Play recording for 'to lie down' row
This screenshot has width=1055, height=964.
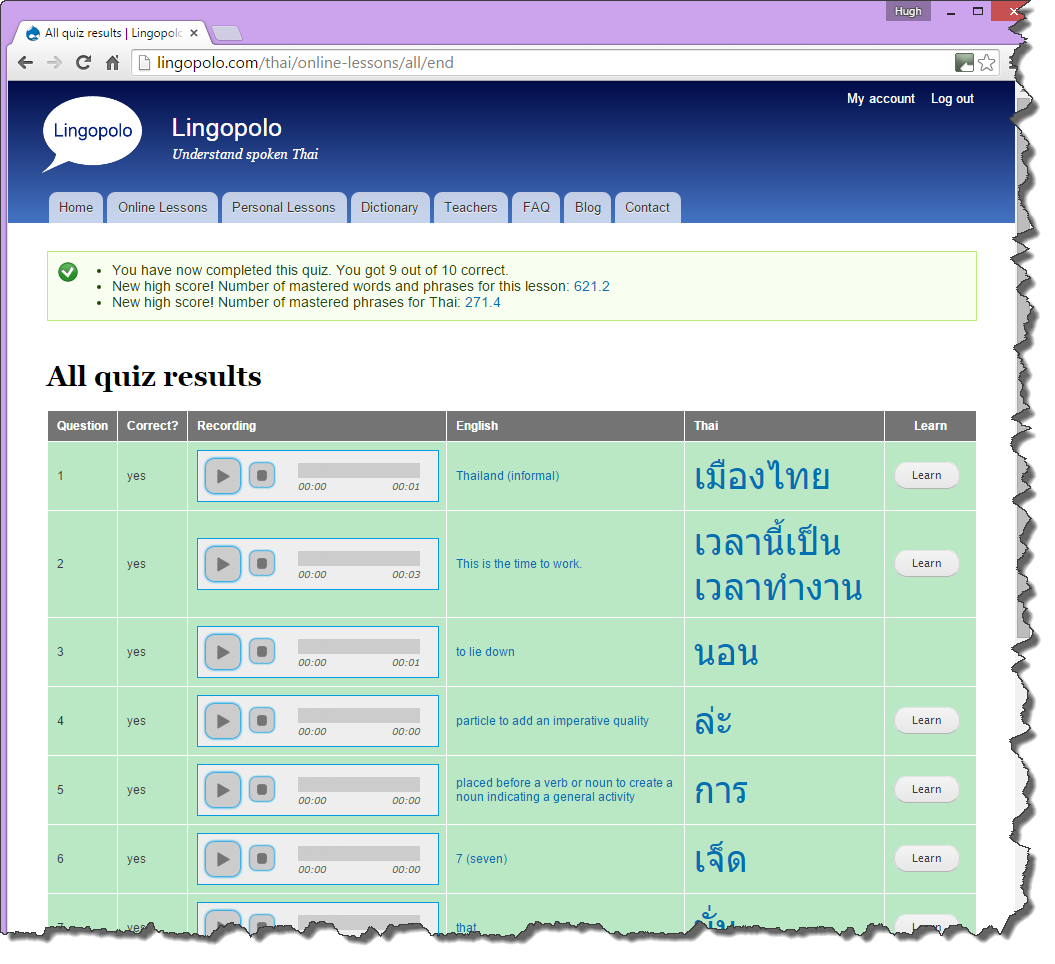[223, 653]
